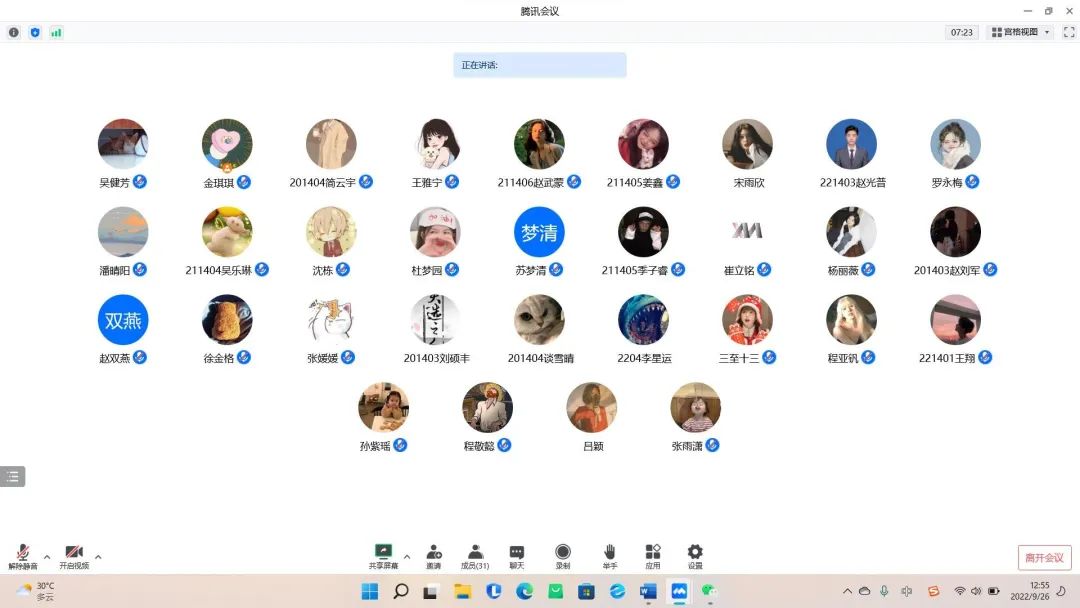Screen dimensions: 1080x608
Task: Start recording with 录制 button
Action: click(x=563, y=556)
